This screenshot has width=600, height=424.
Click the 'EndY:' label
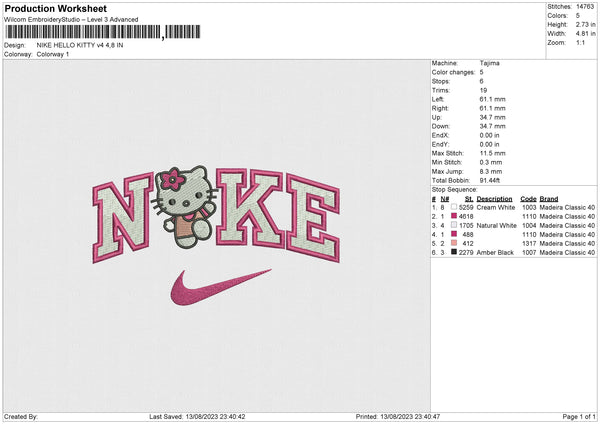[440, 144]
